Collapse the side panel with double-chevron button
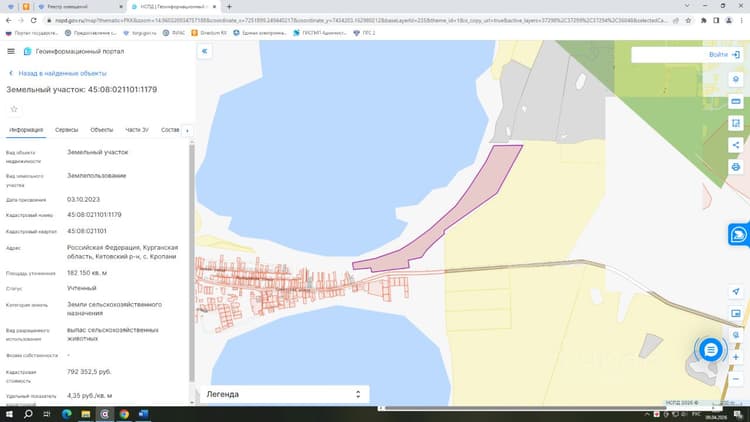The width and height of the screenshot is (750, 422). 205,51
